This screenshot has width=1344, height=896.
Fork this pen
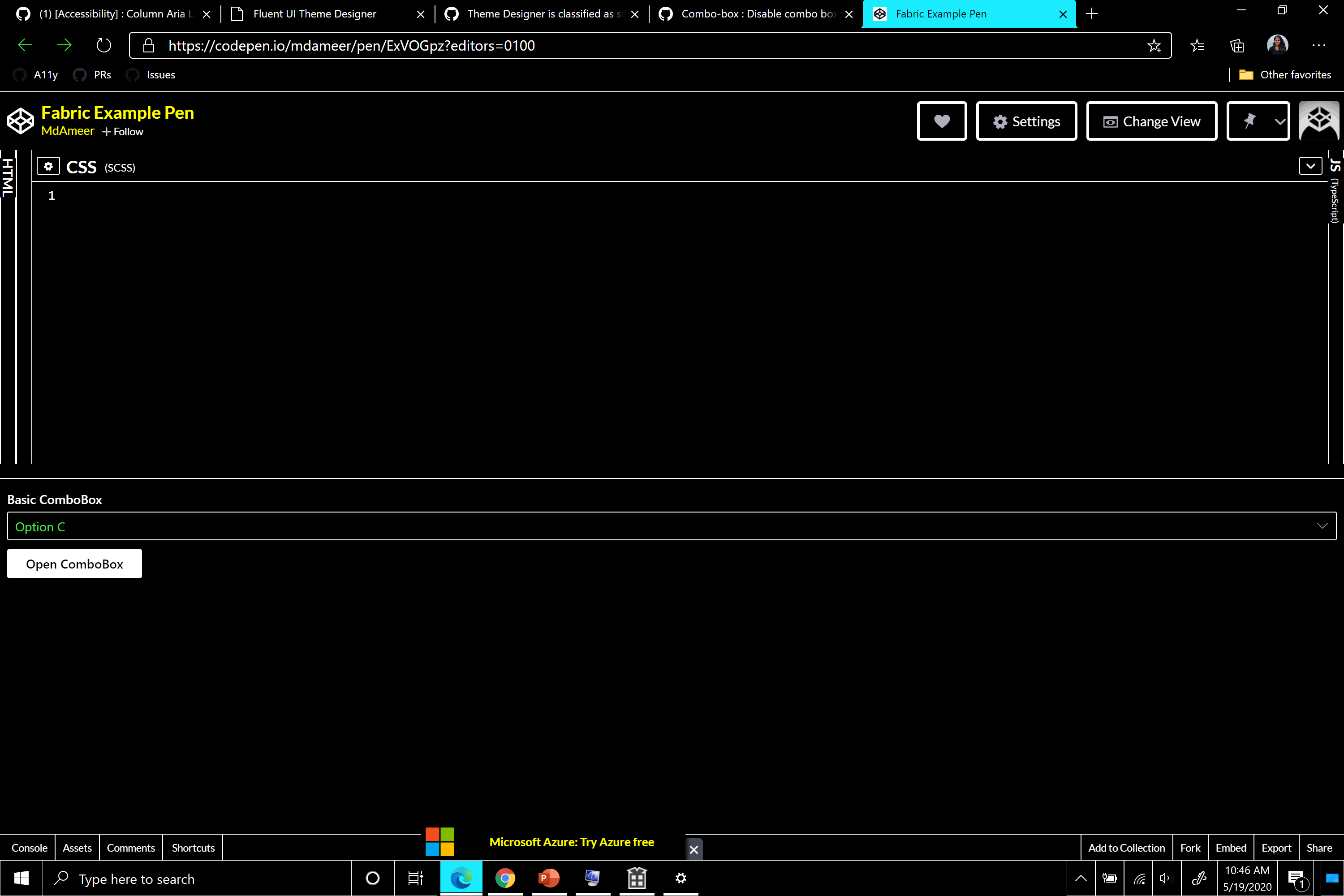(x=1190, y=848)
